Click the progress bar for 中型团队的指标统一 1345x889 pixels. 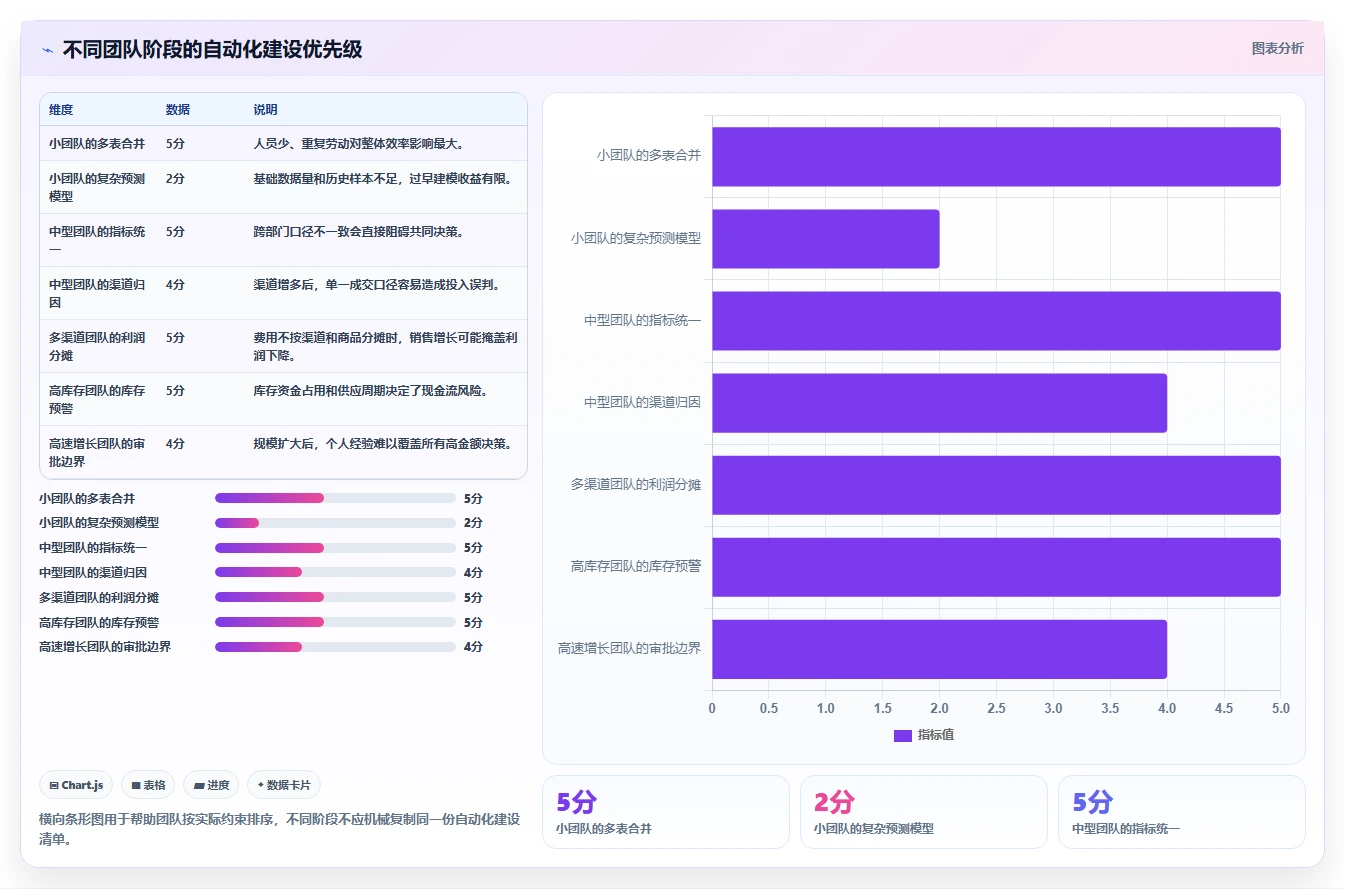[x=336, y=548]
